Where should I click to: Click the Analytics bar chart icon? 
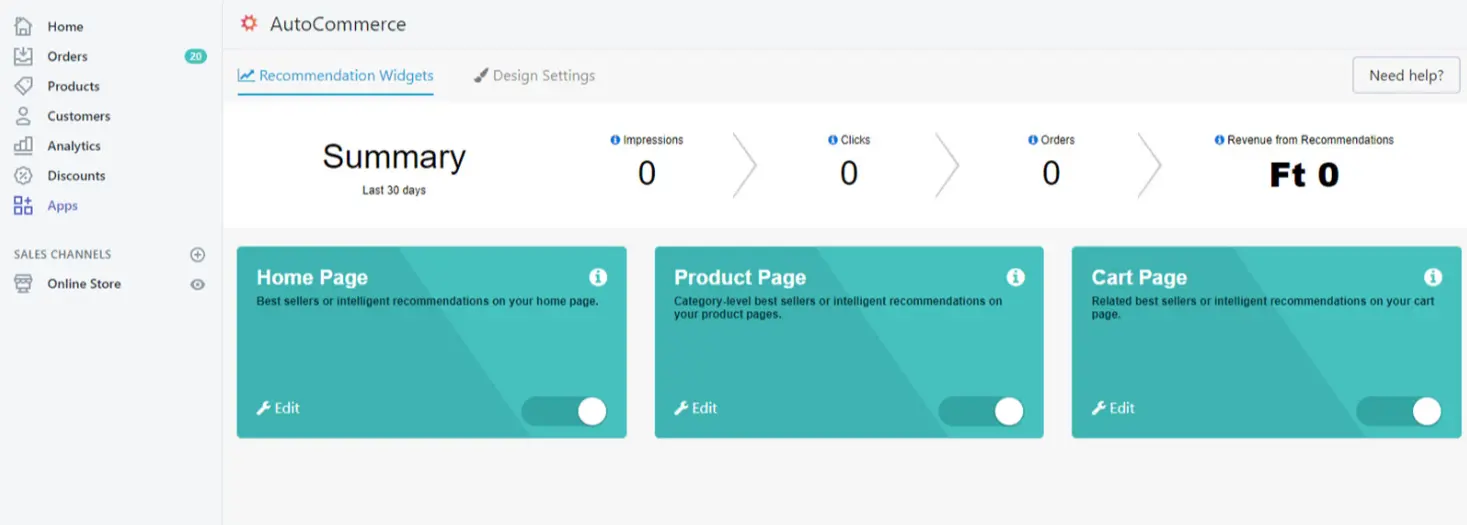pyautogui.click(x=23, y=146)
